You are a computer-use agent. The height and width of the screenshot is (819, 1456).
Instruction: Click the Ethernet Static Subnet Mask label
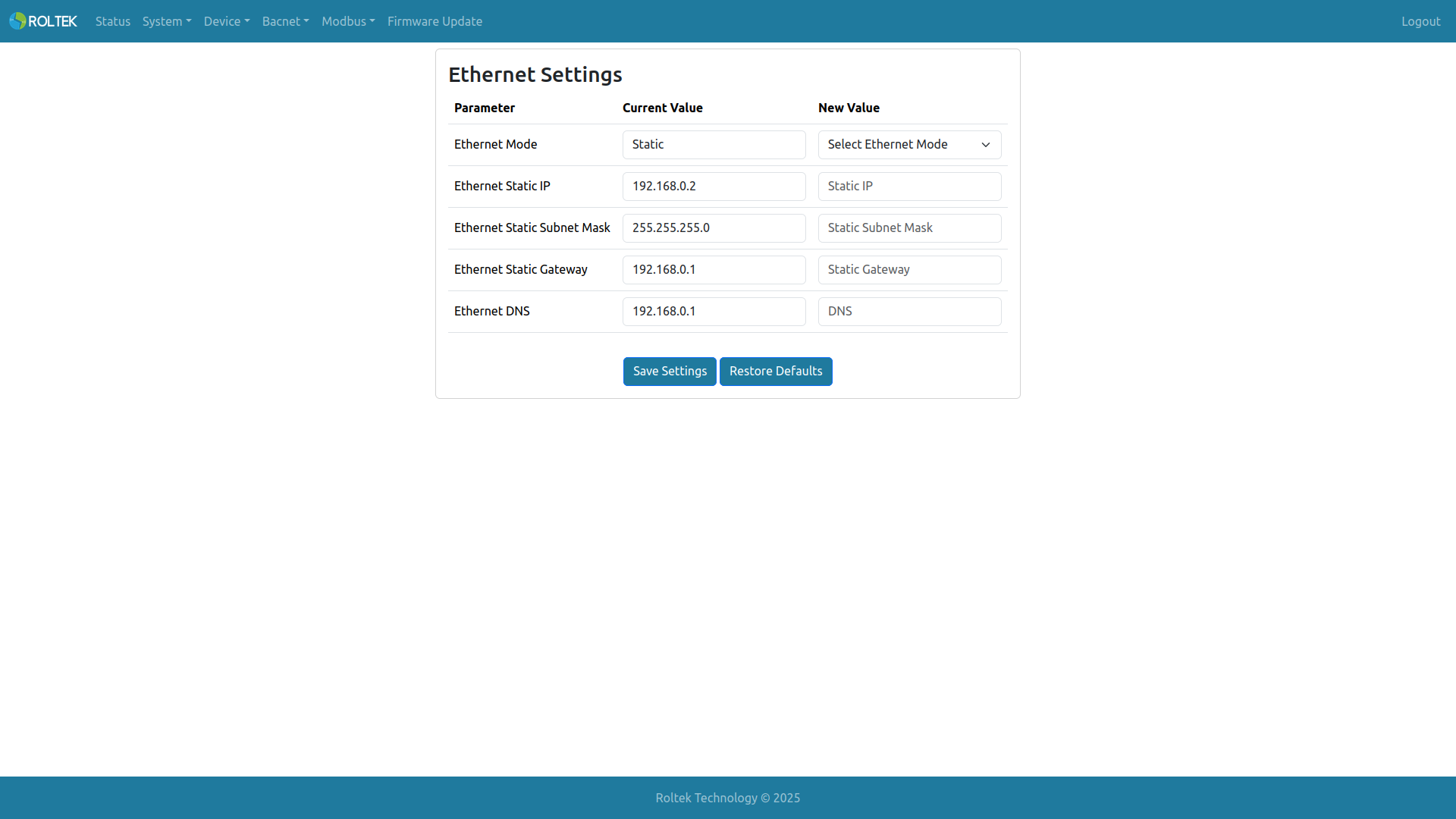pos(532,227)
